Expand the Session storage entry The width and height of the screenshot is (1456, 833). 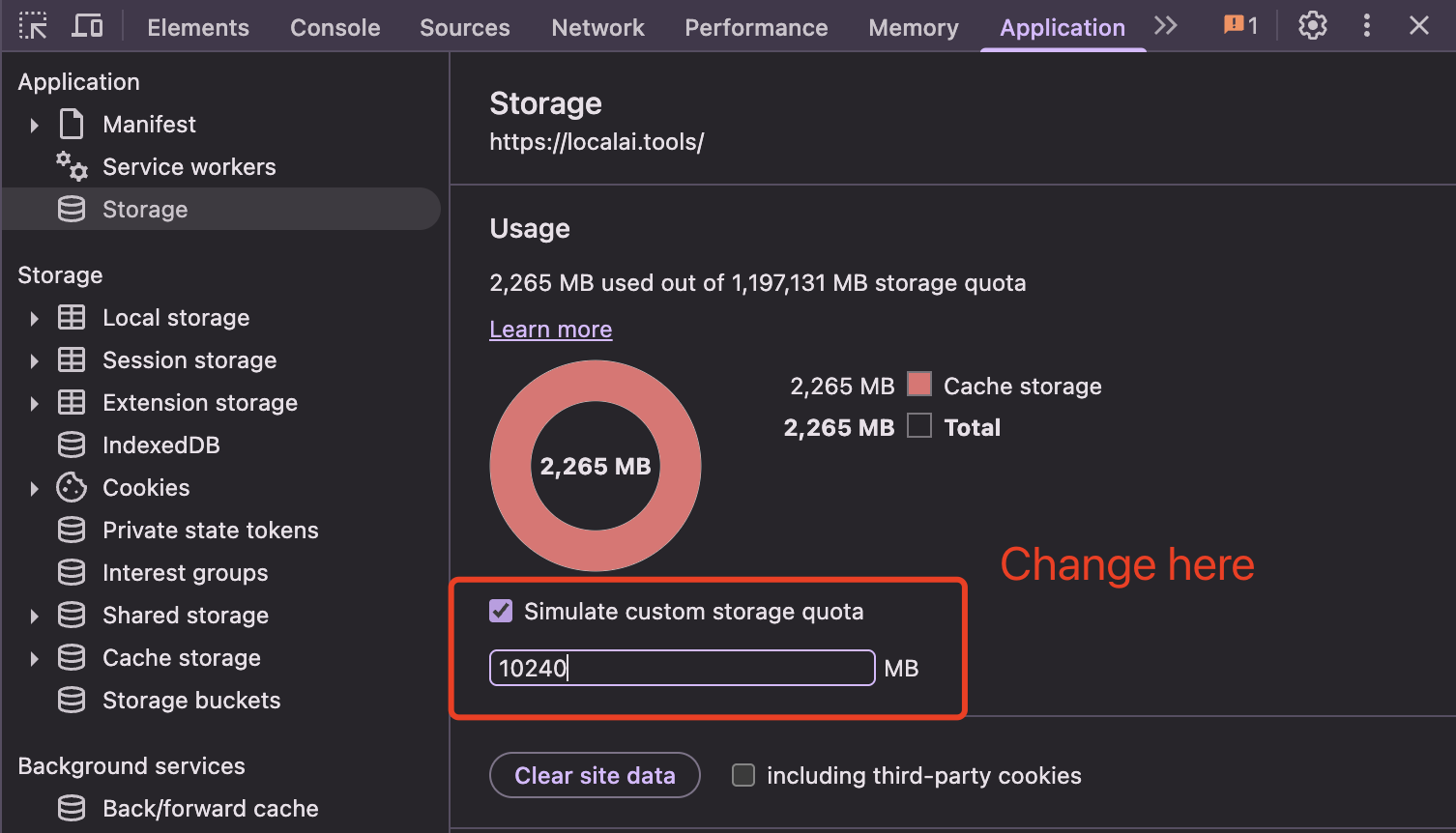click(x=34, y=359)
